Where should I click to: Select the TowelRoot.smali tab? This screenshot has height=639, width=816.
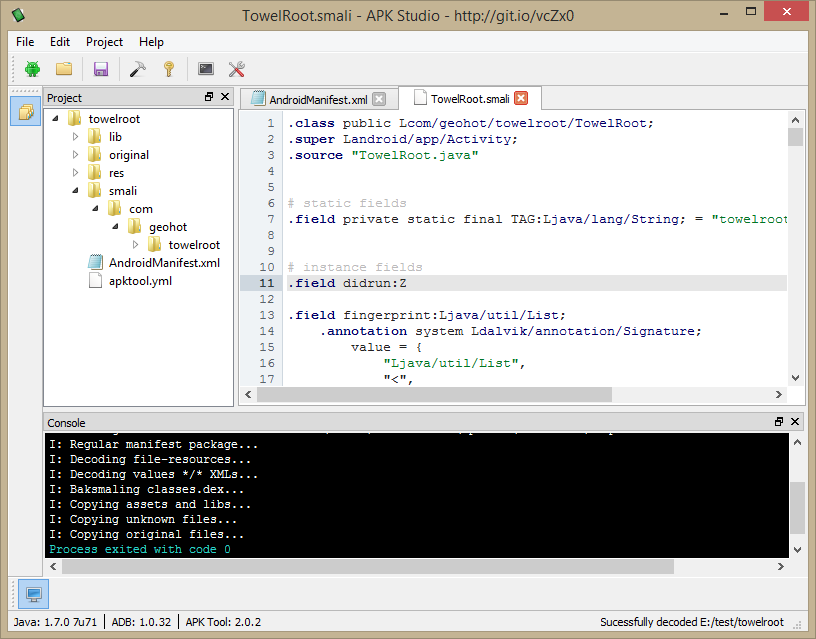point(470,99)
